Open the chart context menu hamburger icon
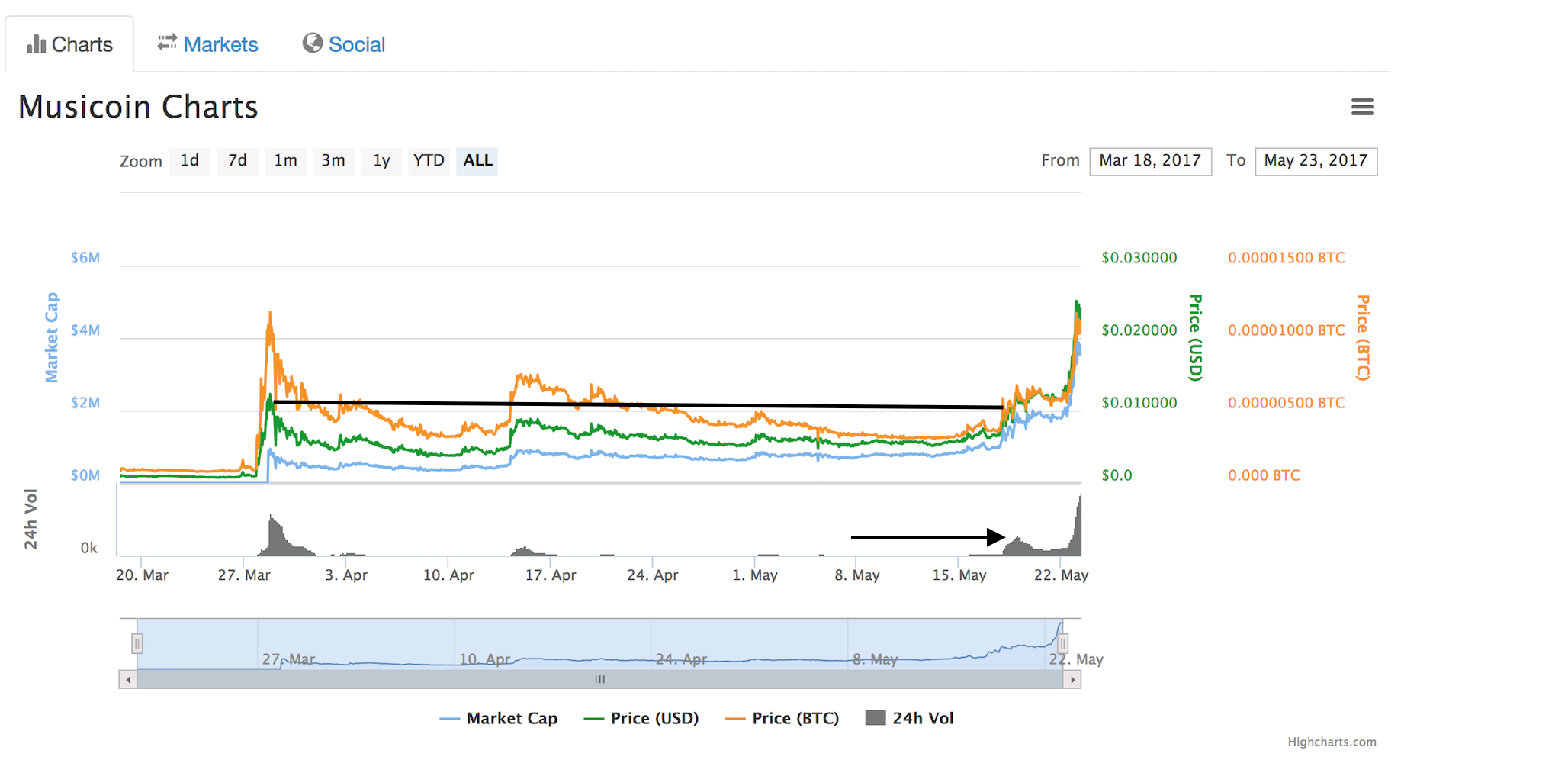The image size is (1568, 760). pyautogui.click(x=1362, y=107)
